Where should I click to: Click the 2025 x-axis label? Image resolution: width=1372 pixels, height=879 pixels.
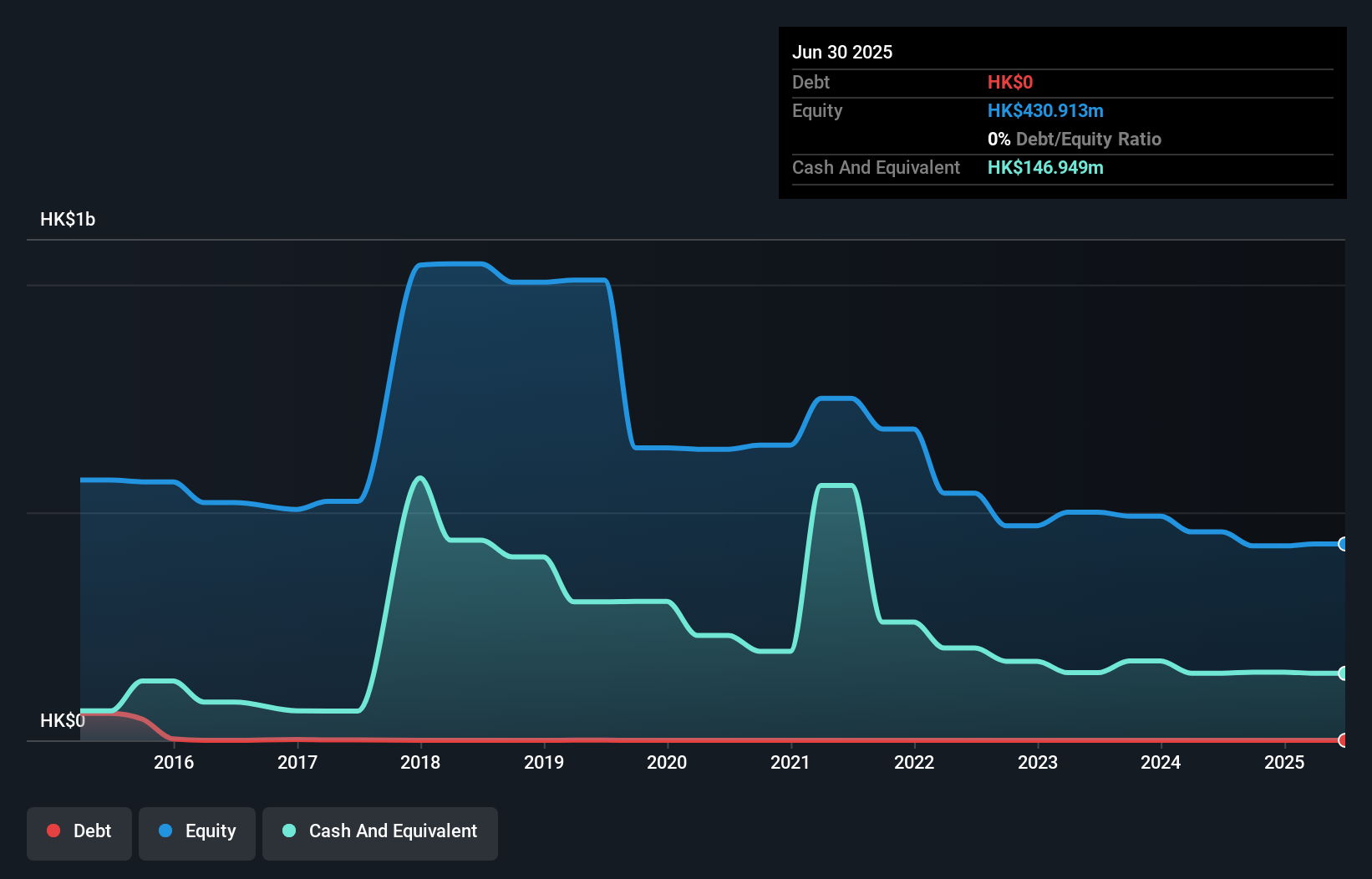point(1284,762)
